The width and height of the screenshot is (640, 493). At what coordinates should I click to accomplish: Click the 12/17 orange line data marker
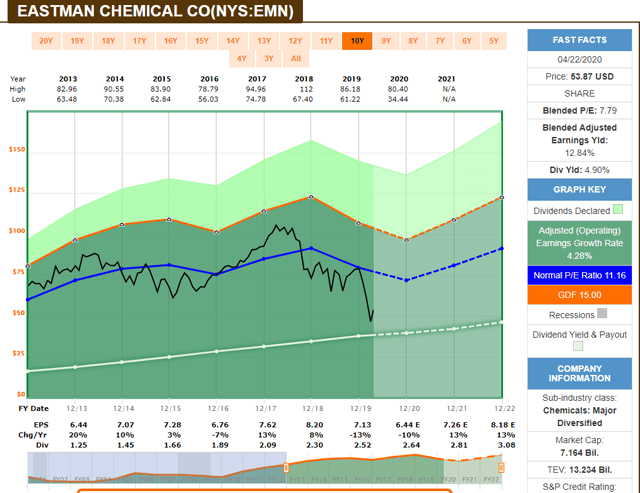[264, 211]
